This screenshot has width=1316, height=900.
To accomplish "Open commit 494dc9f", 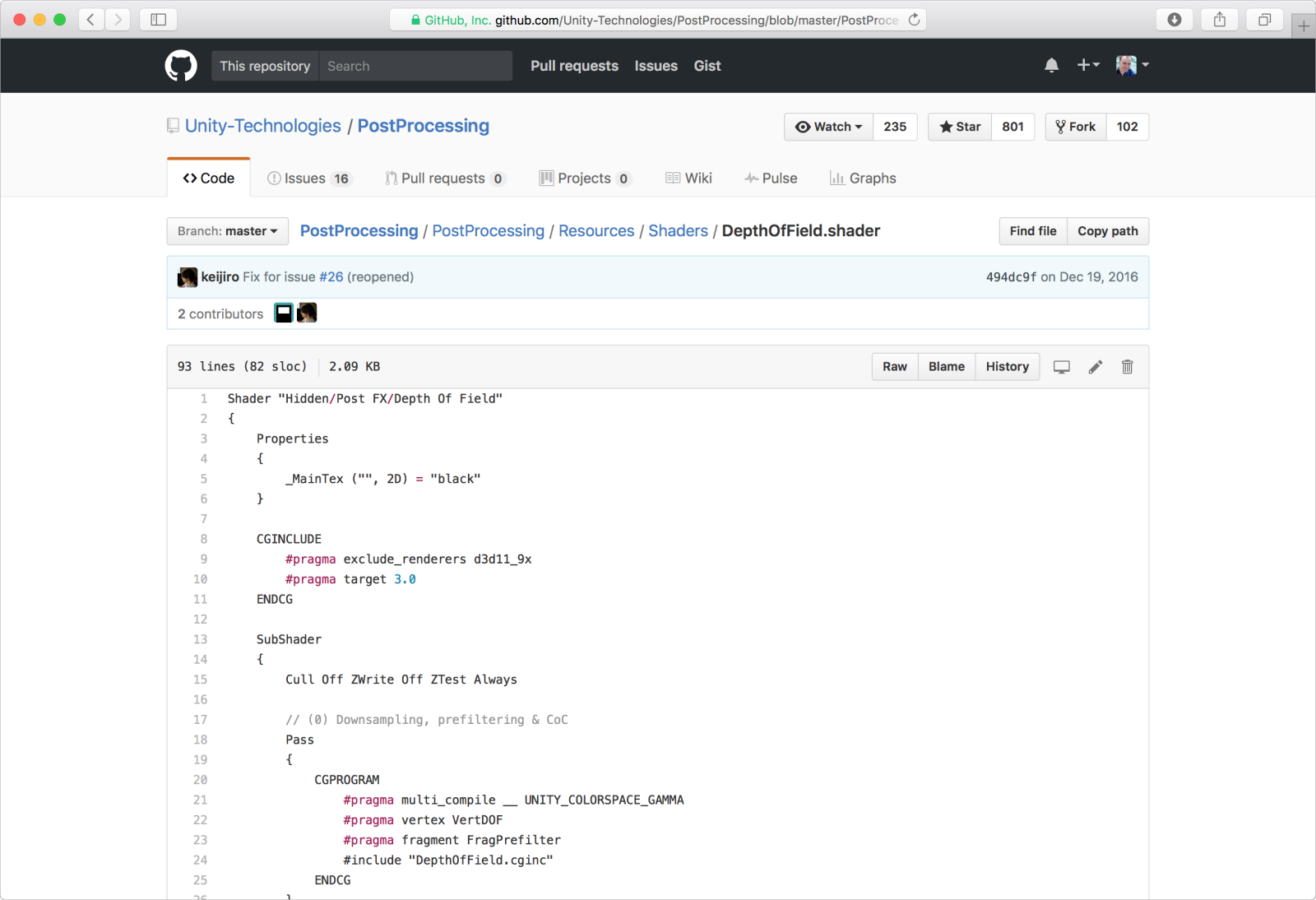I will (1012, 277).
